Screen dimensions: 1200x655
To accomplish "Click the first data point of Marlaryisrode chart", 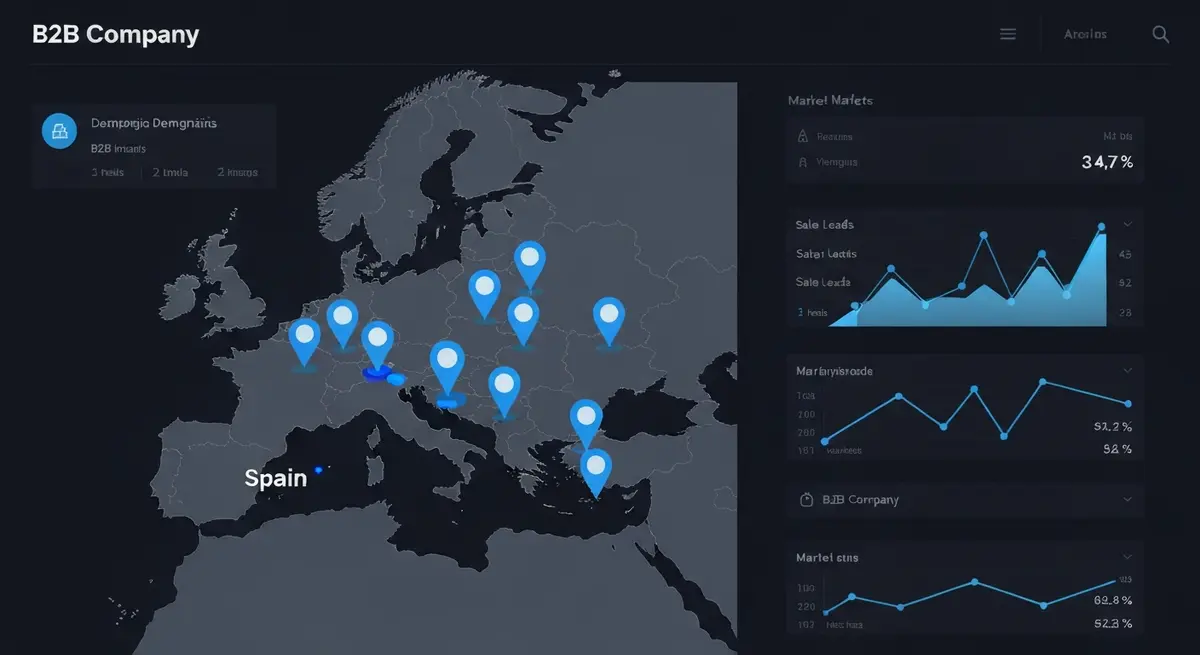I will (x=825, y=441).
